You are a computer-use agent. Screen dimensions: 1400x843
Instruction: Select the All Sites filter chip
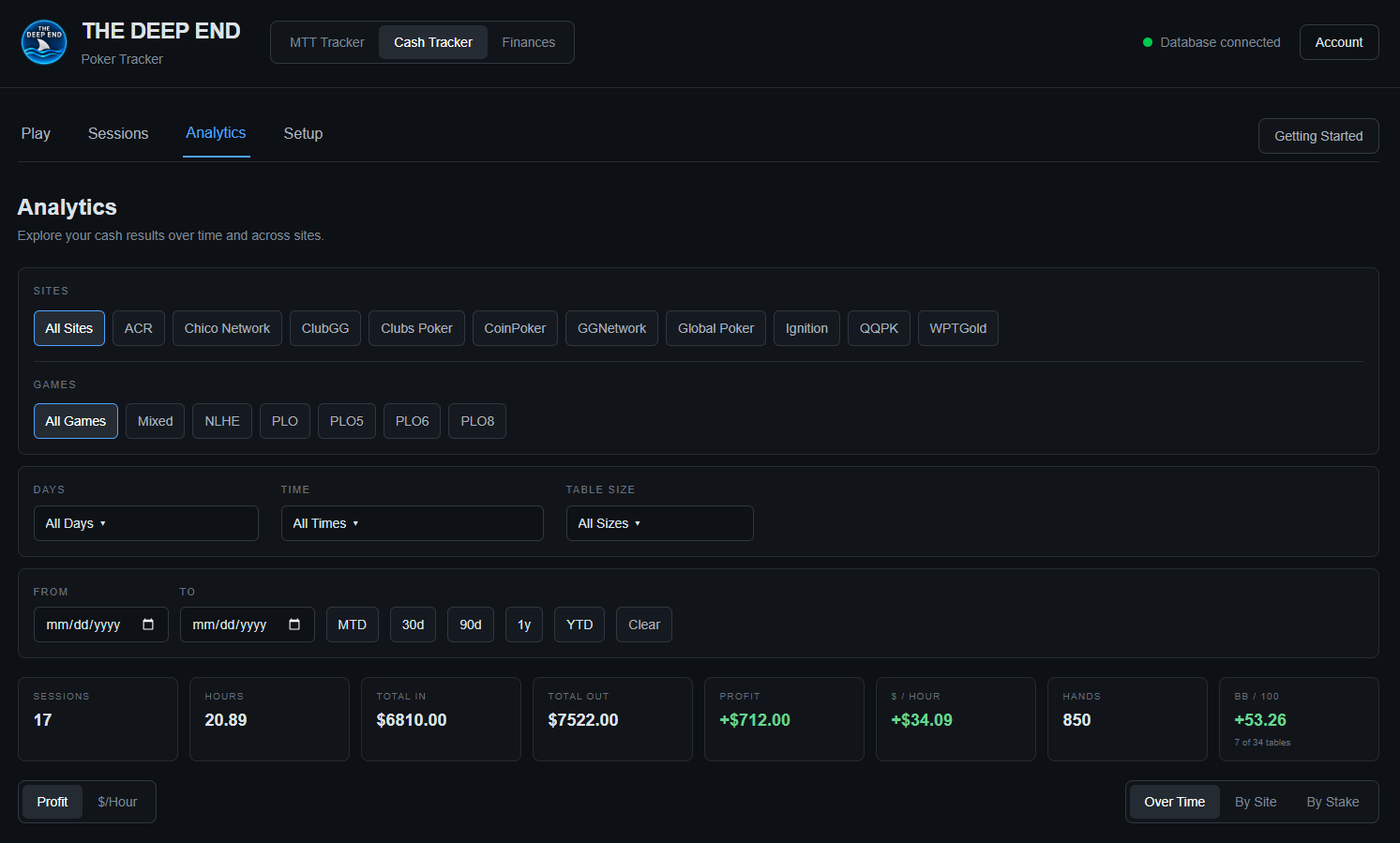click(x=69, y=328)
